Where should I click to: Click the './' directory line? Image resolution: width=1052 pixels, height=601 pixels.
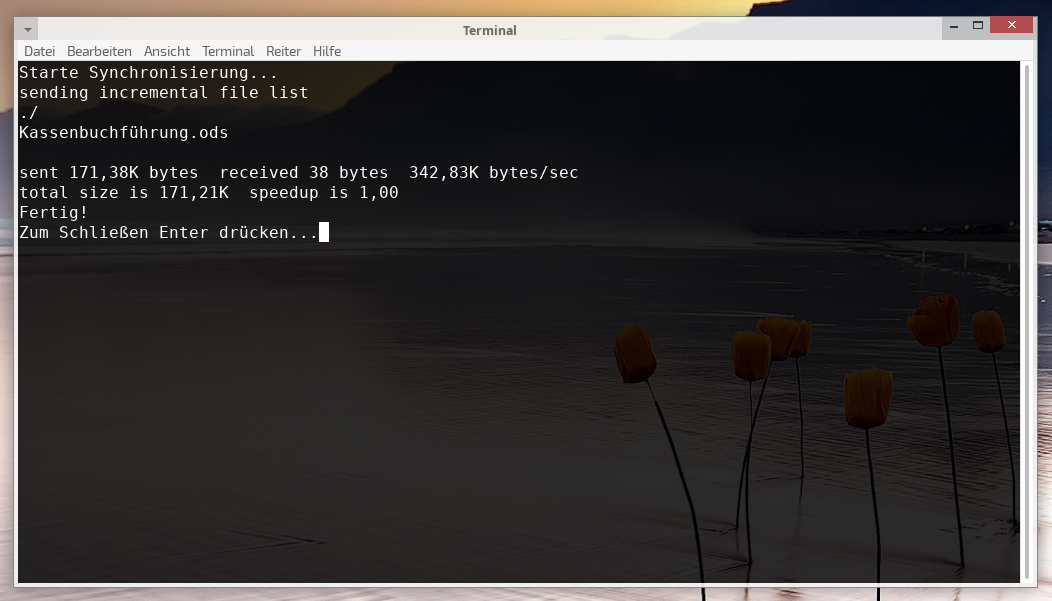pyautogui.click(x=29, y=112)
